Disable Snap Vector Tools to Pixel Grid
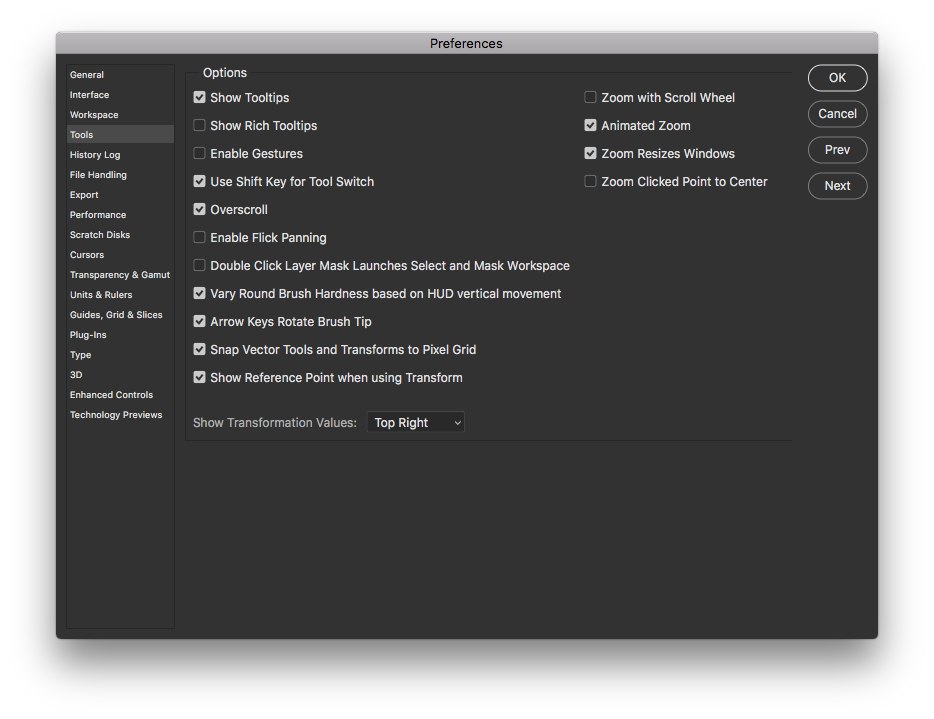Image resolution: width=934 pixels, height=719 pixels. click(x=200, y=350)
